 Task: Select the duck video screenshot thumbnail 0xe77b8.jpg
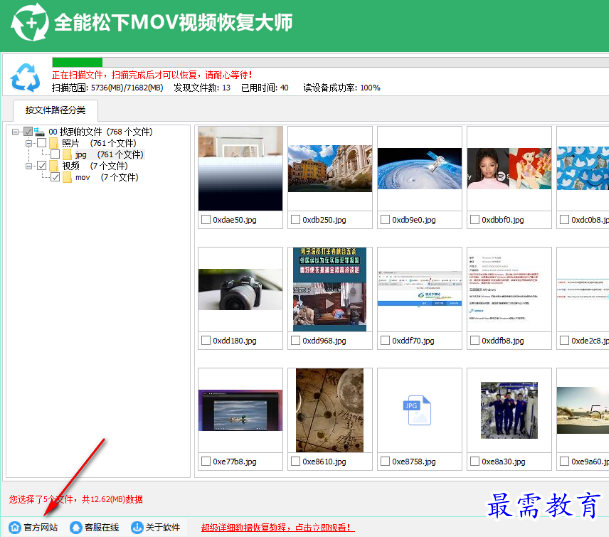pyautogui.click(x=240, y=410)
